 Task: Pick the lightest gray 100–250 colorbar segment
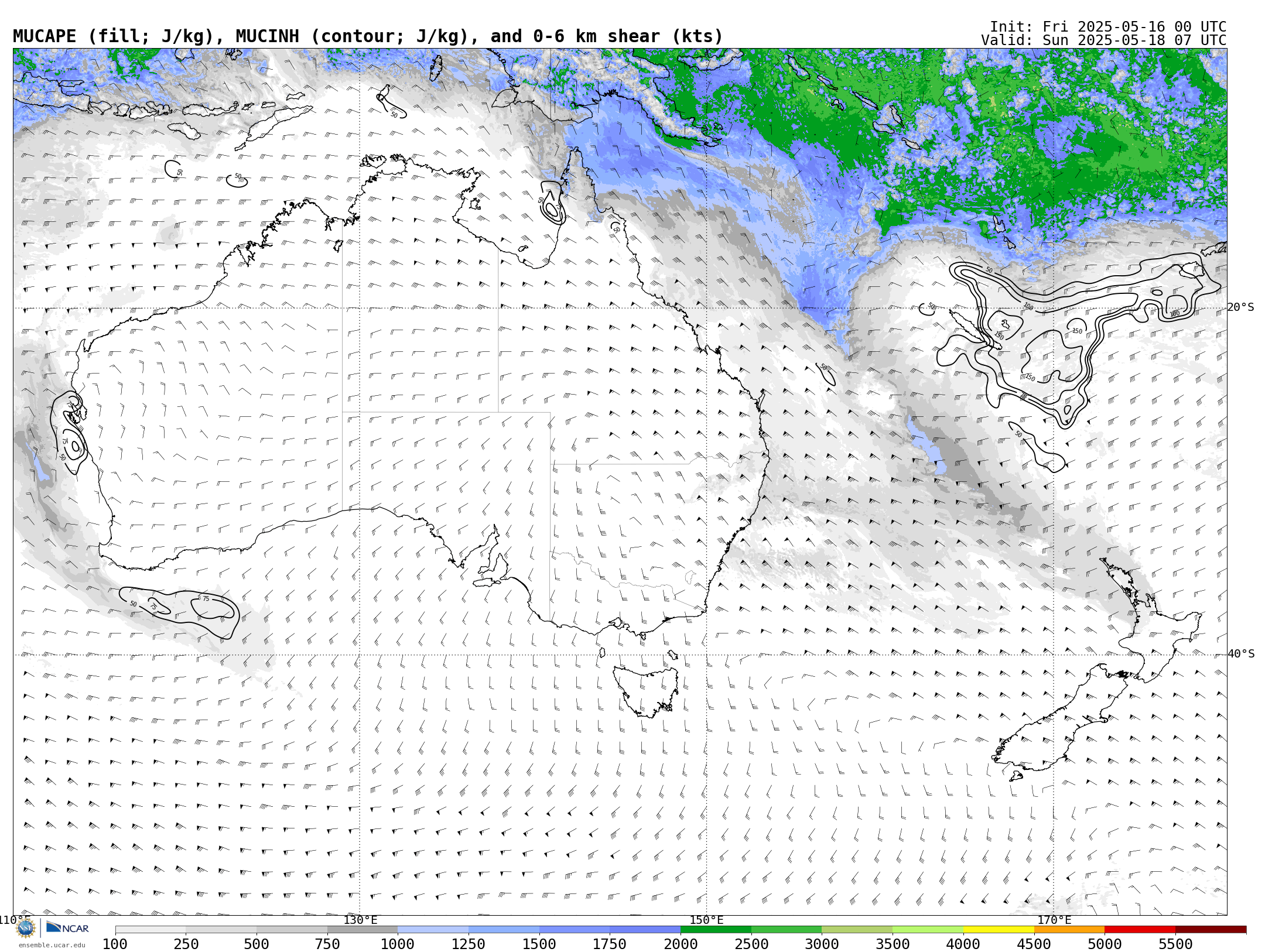151,929
